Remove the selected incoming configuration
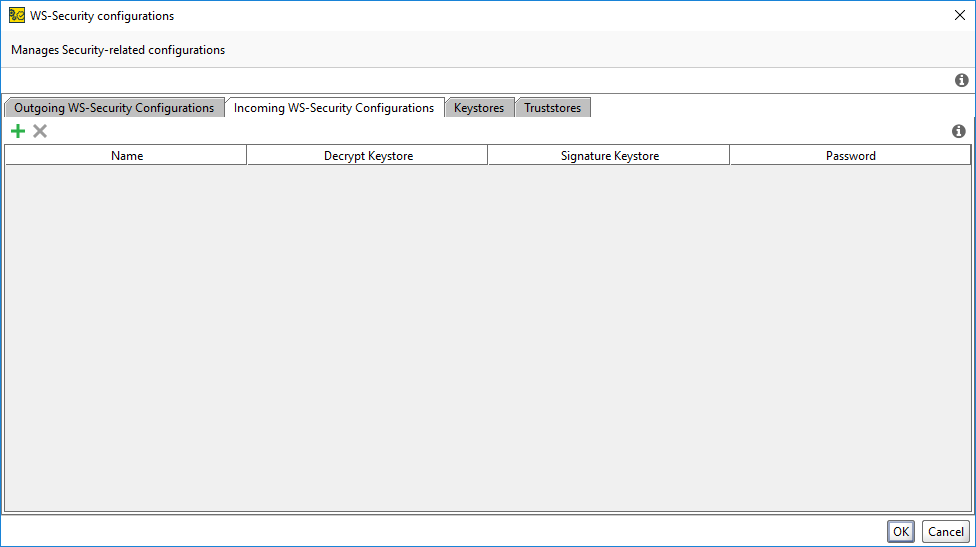Image resolution: width=976 pixels, height=547 pixels. pos(40,131)
